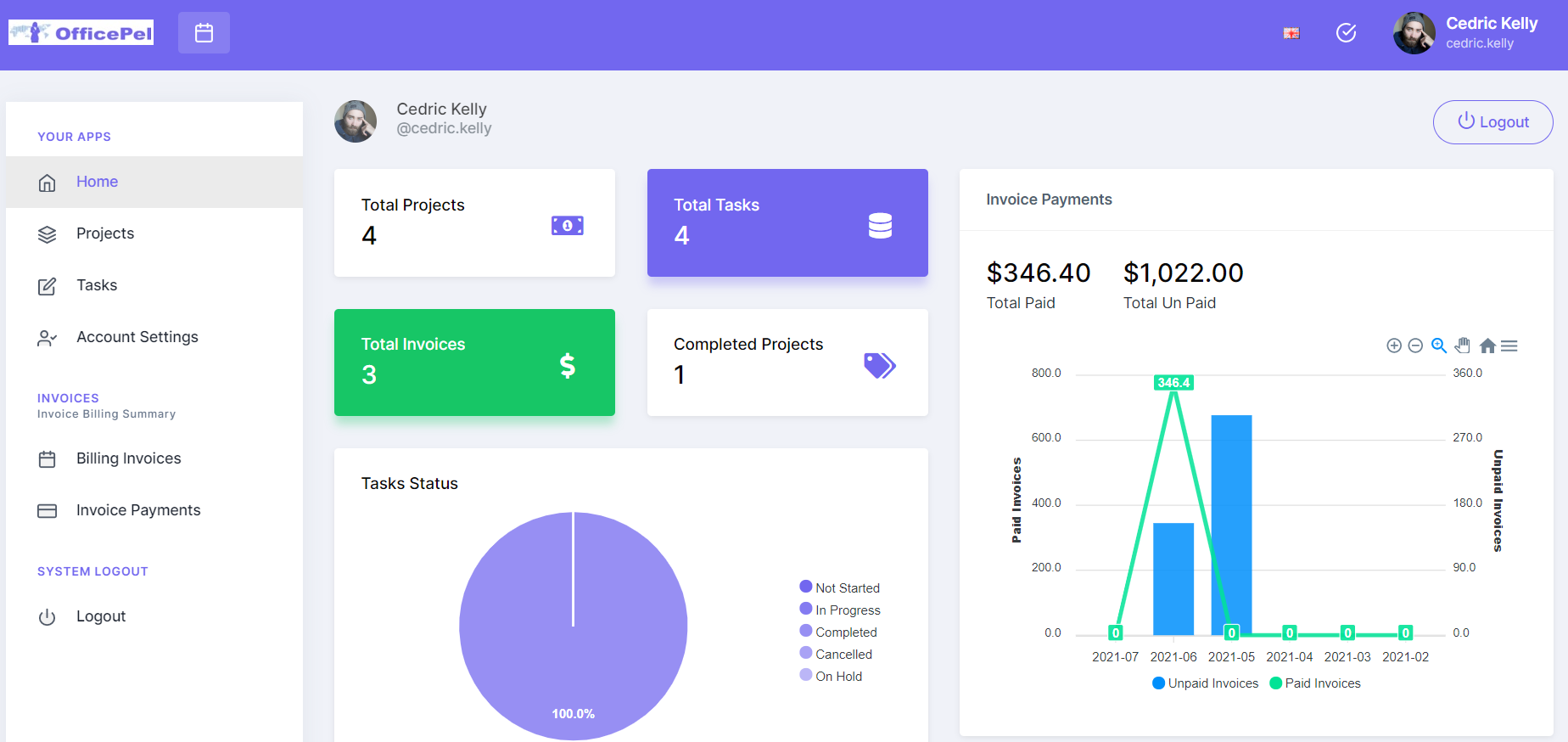The image size is (1568, 742).
Task: Click the language flag icon
Action: [x=1291, y=33]
